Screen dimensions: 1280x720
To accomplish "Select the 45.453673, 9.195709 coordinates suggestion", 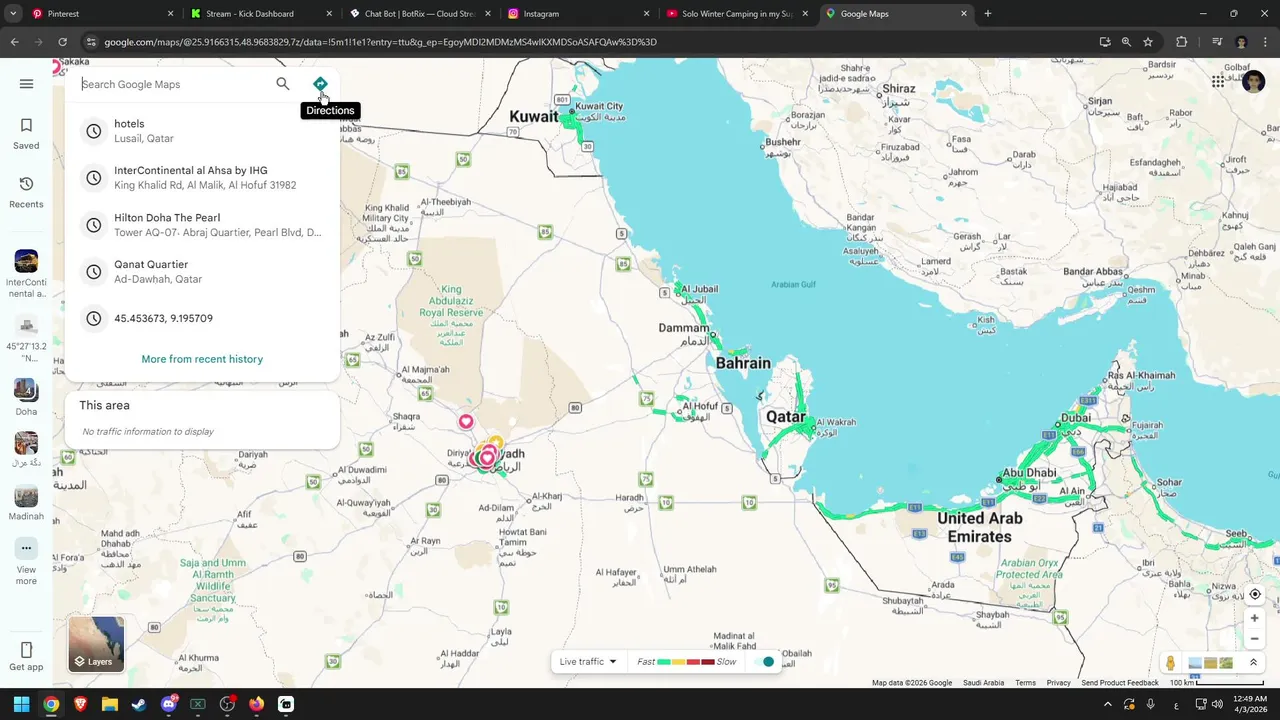I will [202, 318].
